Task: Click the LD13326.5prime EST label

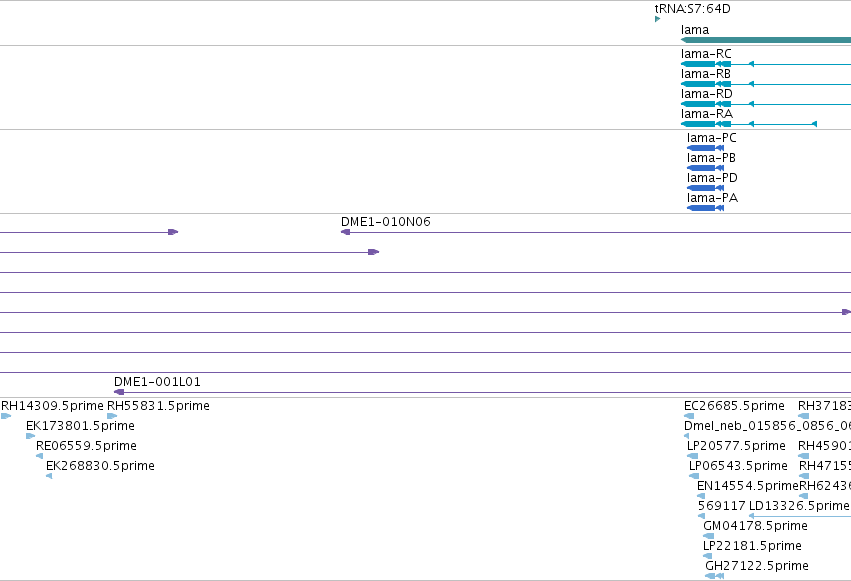Action: 799,506
